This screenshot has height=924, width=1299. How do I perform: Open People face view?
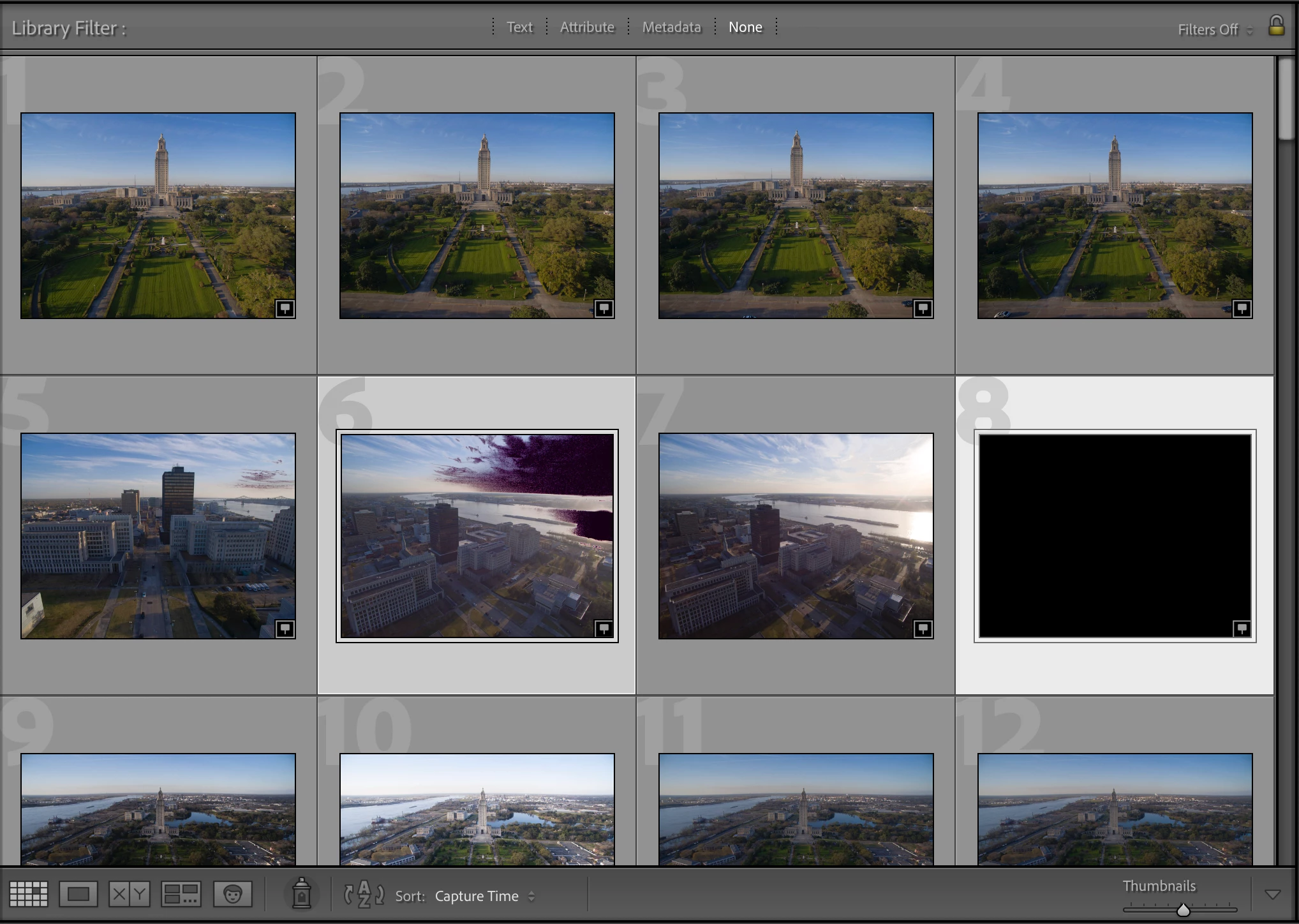[232, 894]
